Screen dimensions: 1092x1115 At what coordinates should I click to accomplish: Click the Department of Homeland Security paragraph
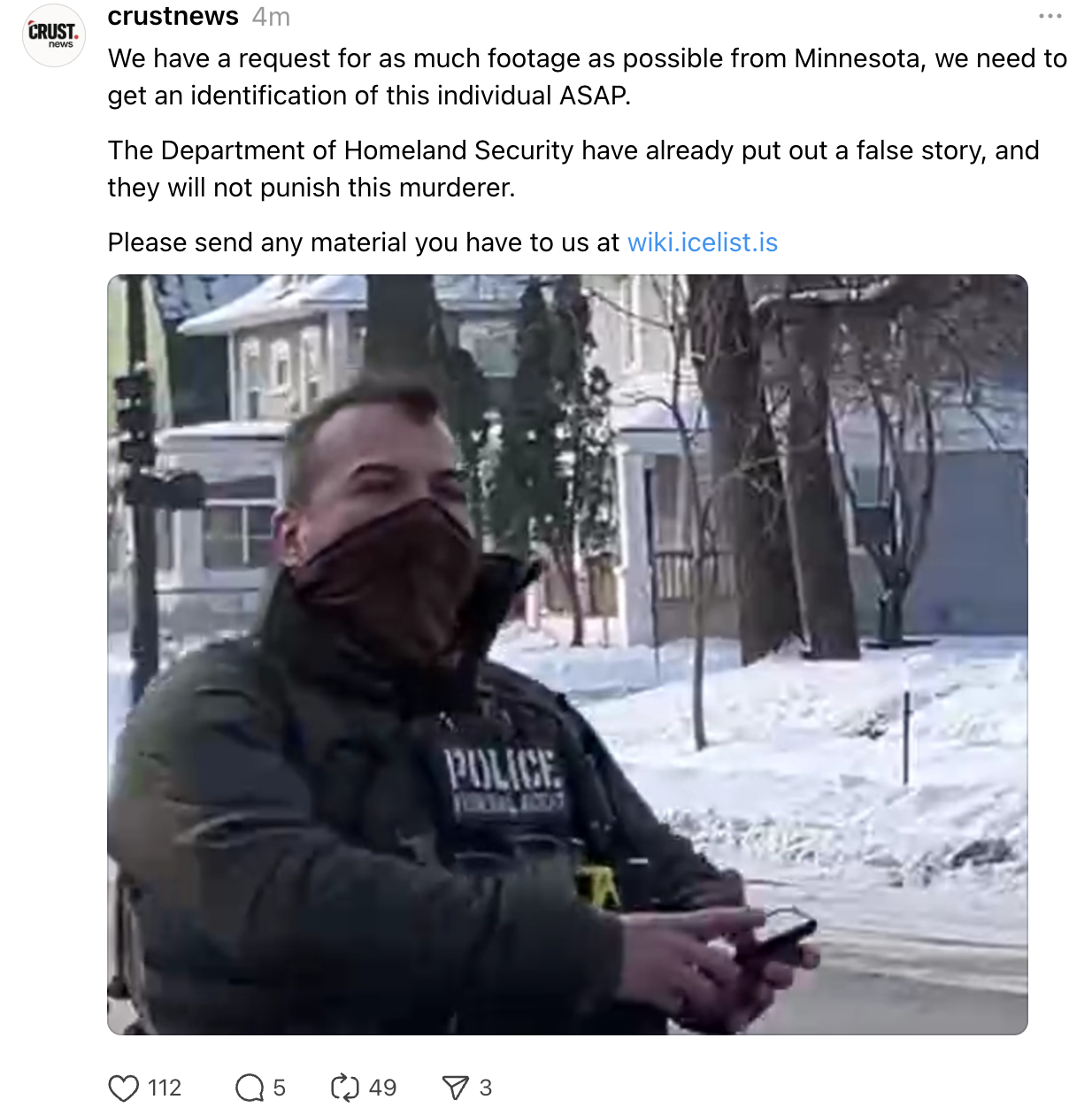click(573, 169)
